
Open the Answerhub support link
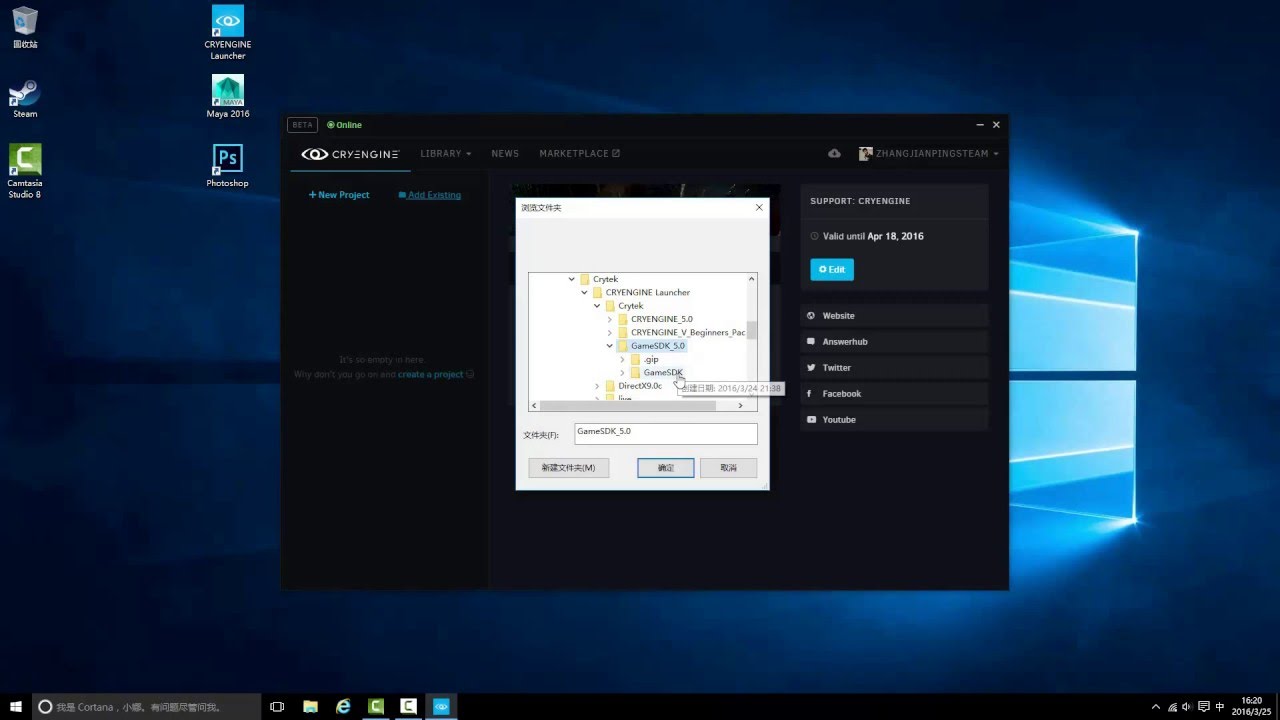tap(894, 342)
